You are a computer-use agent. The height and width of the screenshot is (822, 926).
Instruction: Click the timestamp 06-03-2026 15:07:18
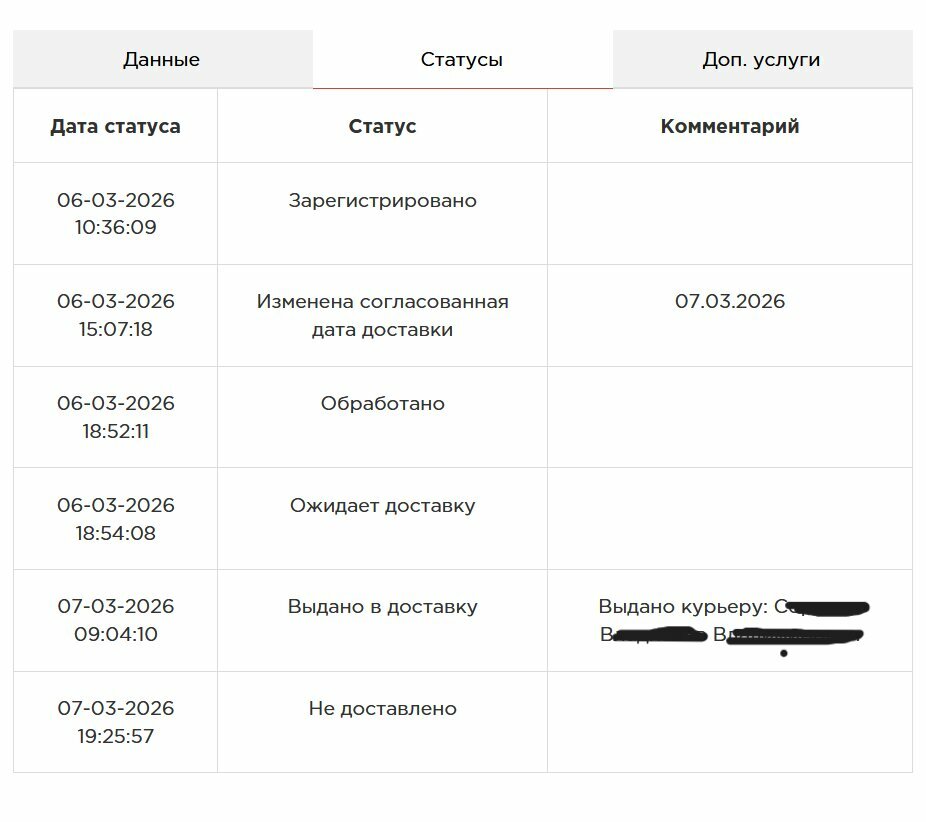116,315
